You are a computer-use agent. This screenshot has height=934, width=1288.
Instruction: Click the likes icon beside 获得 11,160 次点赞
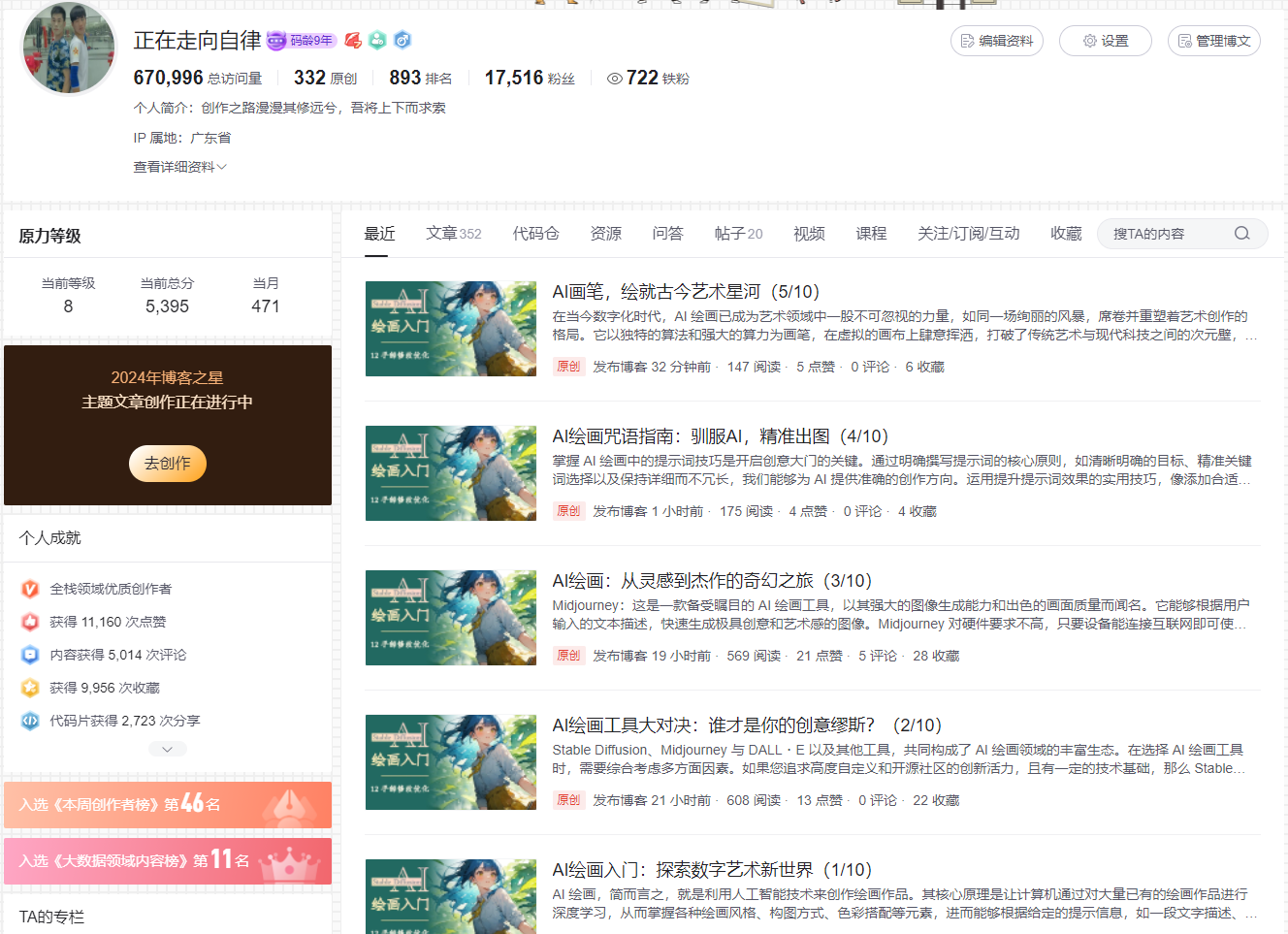click(x=30, y=622)
